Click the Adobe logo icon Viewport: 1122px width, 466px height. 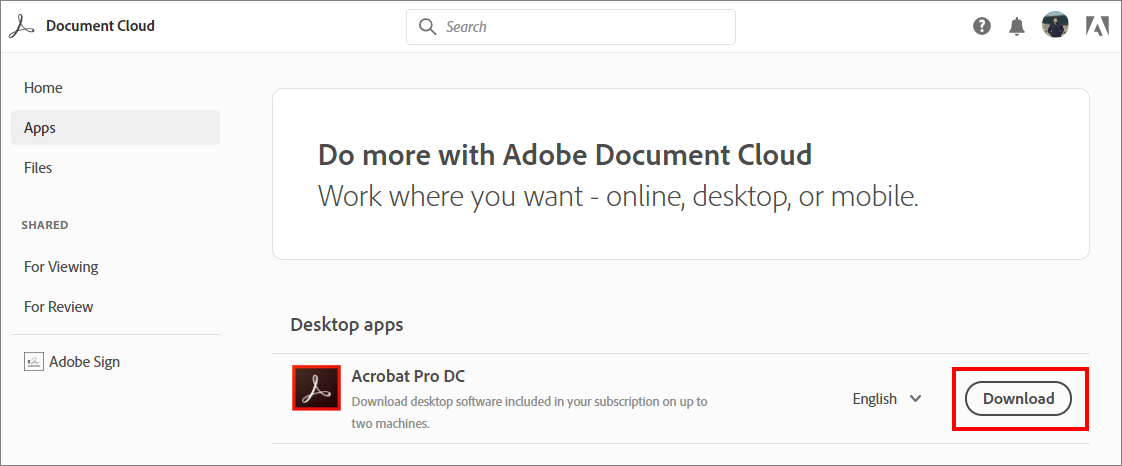pos(1097,26)
